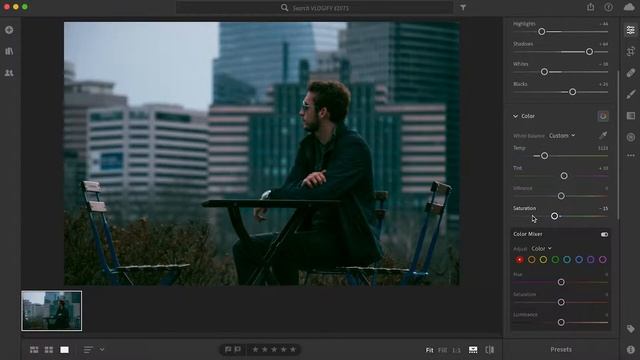
Task: Click the B&W color profile icon beside Color
Action: [x=603, y=116]
